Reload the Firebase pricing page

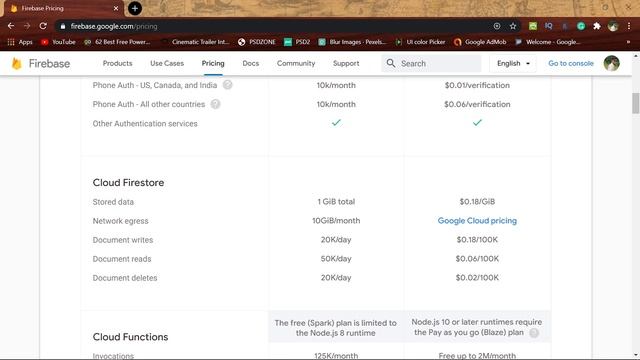click(x=43, y=26)
